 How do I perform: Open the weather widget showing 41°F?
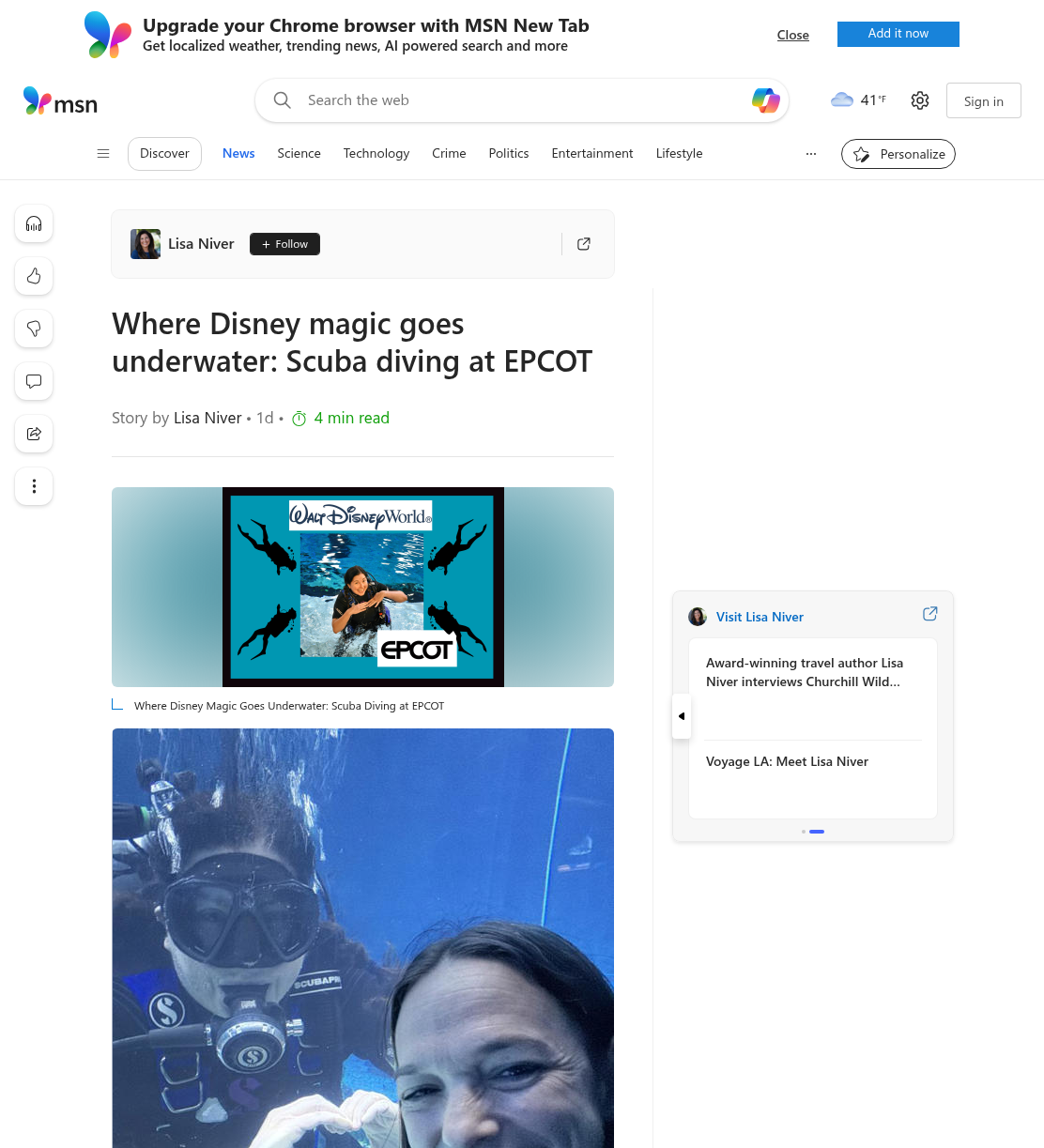point(858,99)
